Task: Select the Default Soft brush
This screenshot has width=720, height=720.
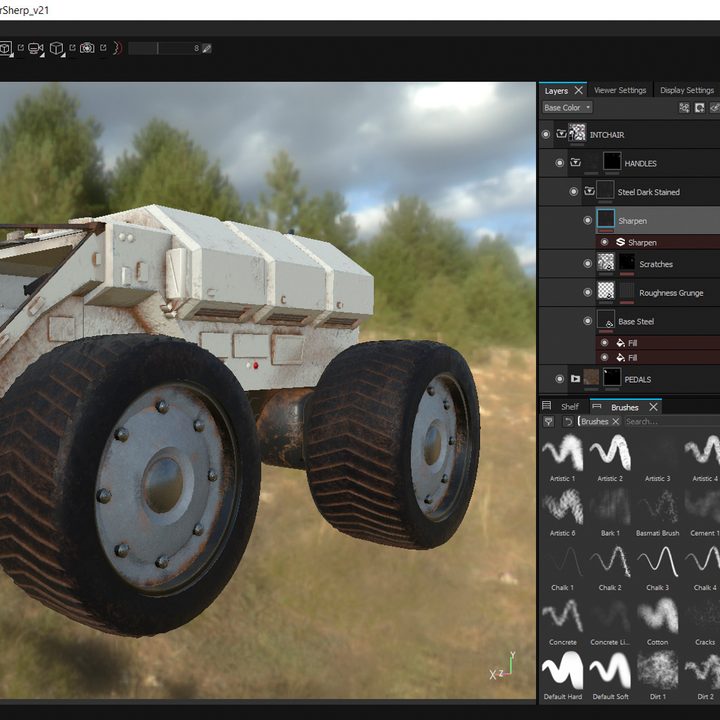Action: 610,675
